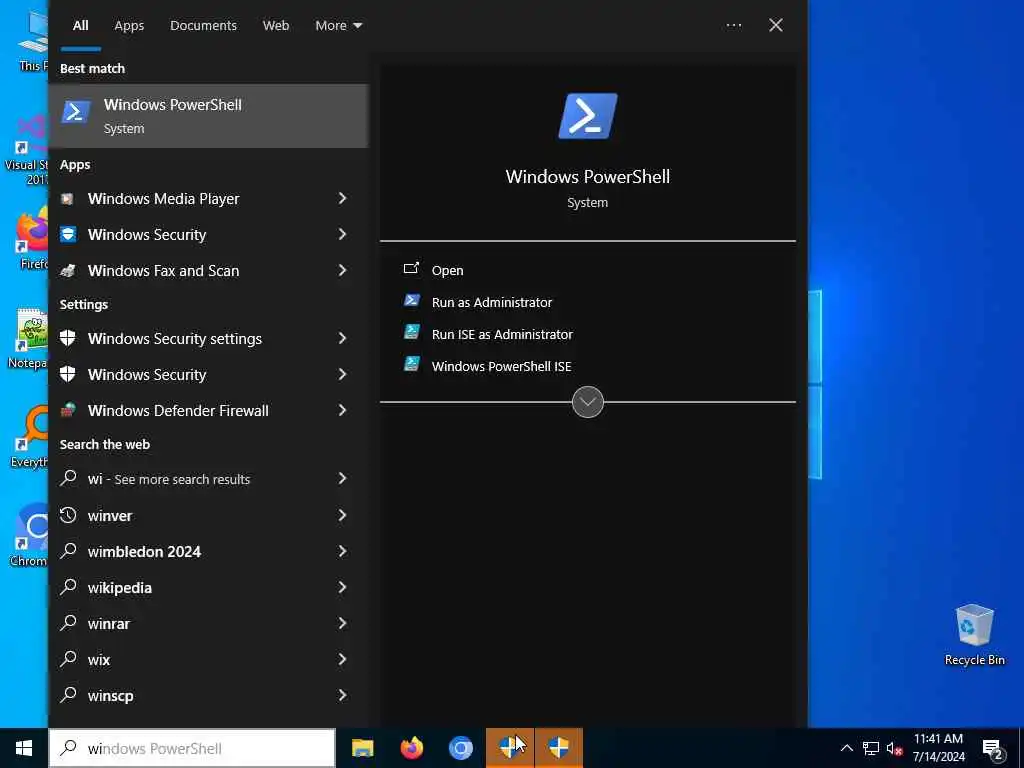Click the Windows PowerShell ISE icon

coord(411,364)
